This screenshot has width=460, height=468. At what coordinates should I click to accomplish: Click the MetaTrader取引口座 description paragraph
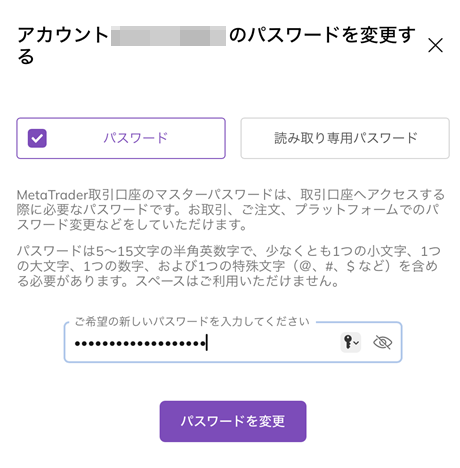[231, 210]
